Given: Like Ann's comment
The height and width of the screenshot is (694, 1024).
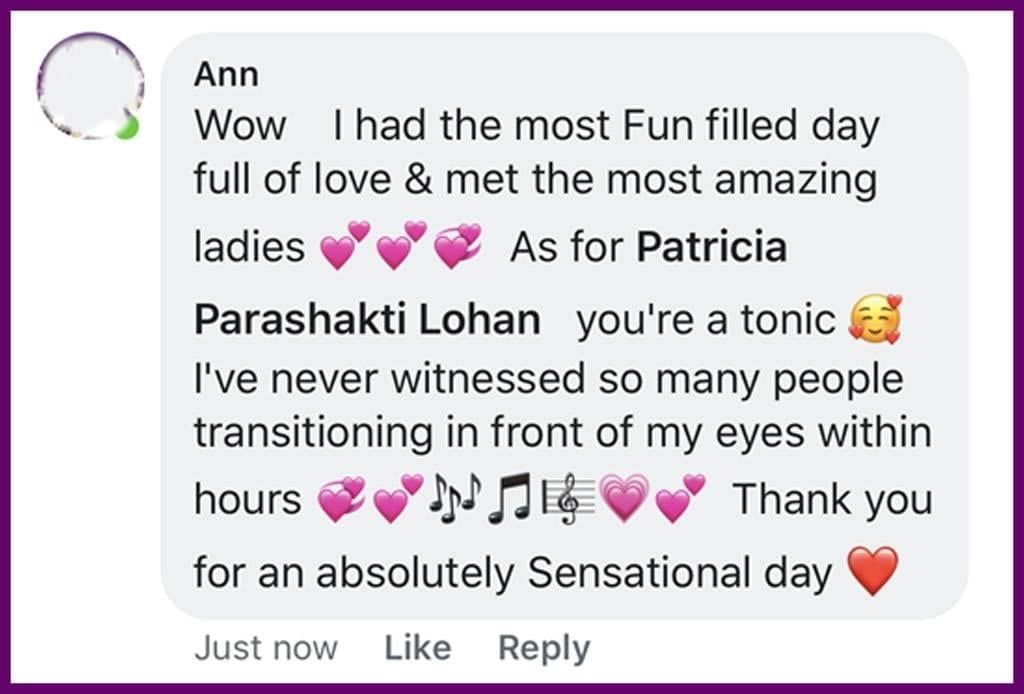Looking at the screenshot, I should pos(417,648).
